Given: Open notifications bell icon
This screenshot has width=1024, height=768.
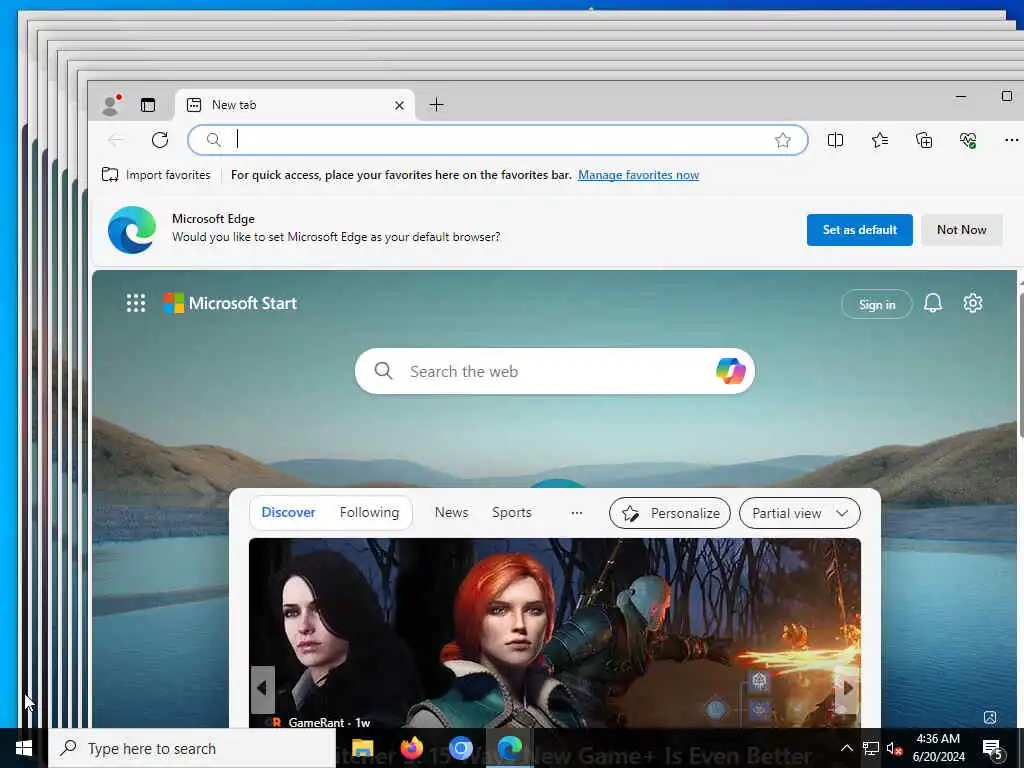Looking at the screenshot, I should (x=933, y=303).
